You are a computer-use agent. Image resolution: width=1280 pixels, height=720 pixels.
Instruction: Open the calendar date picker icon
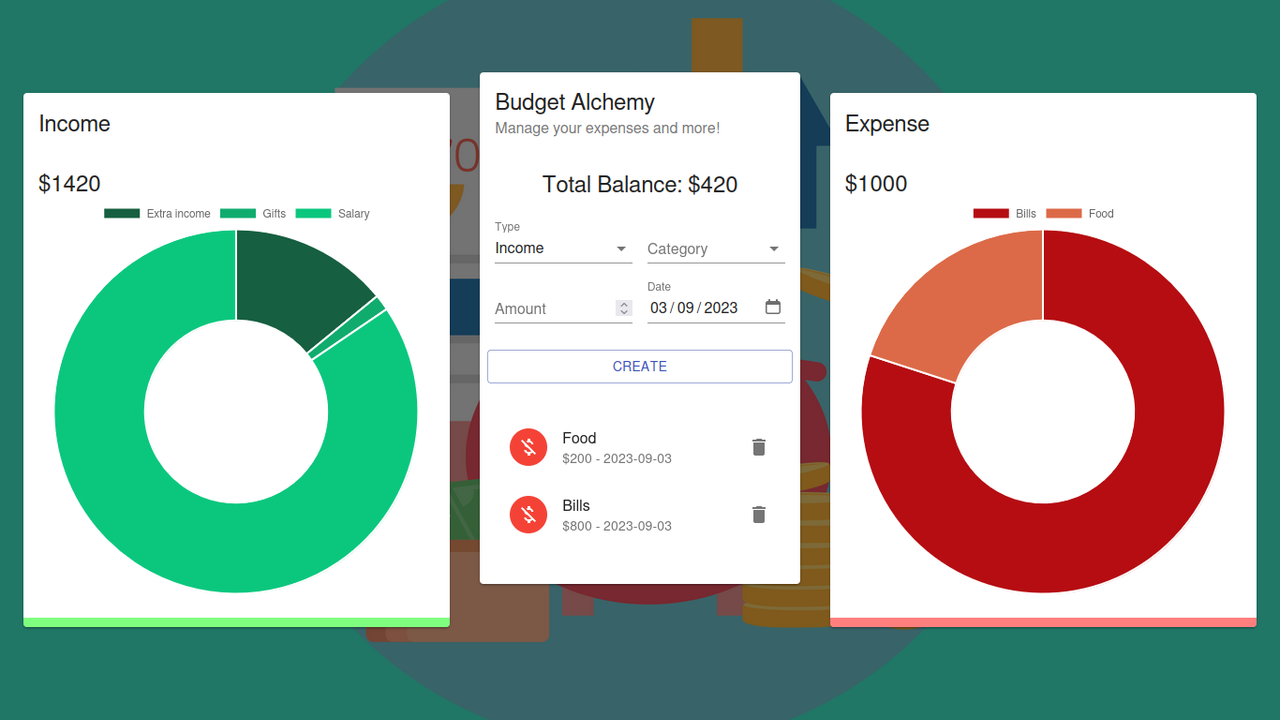click(x=773, y=307)
